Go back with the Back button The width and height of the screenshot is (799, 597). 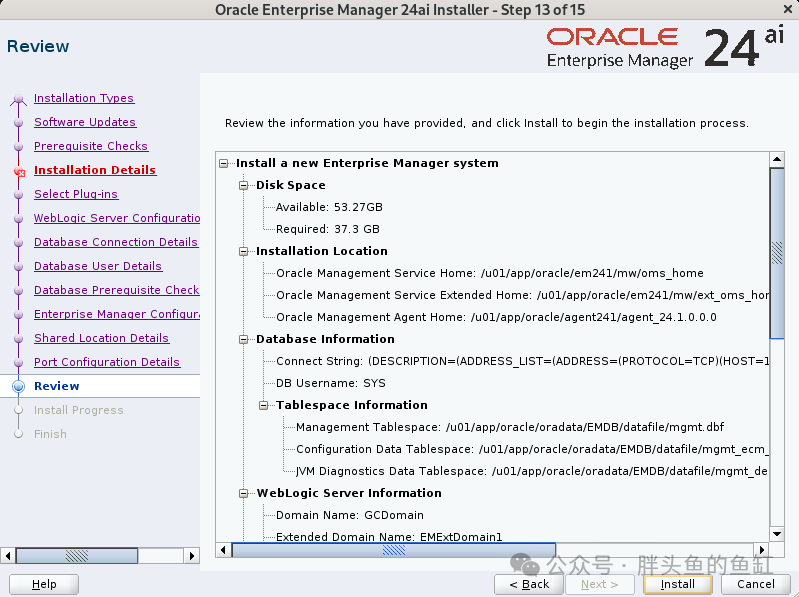[529, 584]
